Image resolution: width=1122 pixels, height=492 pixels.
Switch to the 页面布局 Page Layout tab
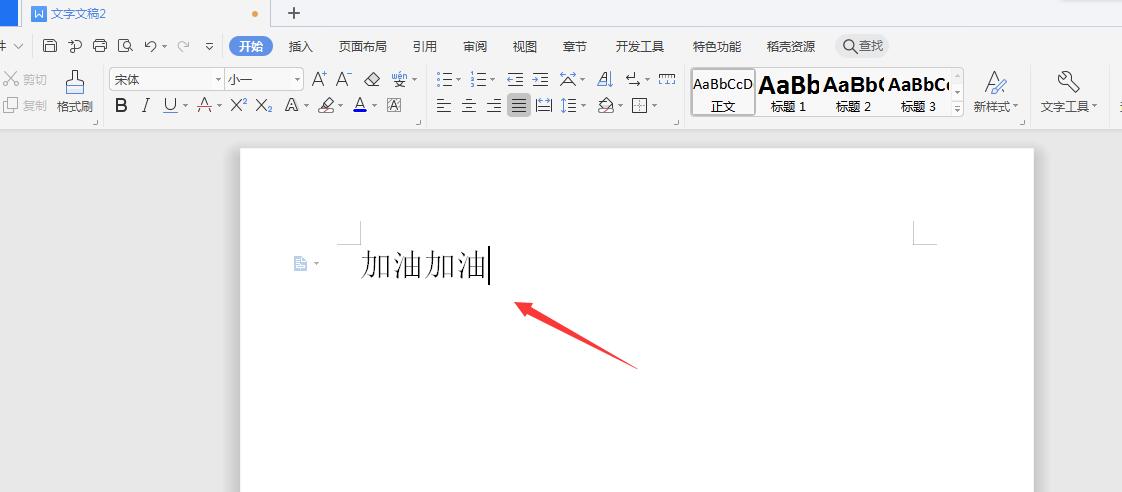[x=363, y=46]
